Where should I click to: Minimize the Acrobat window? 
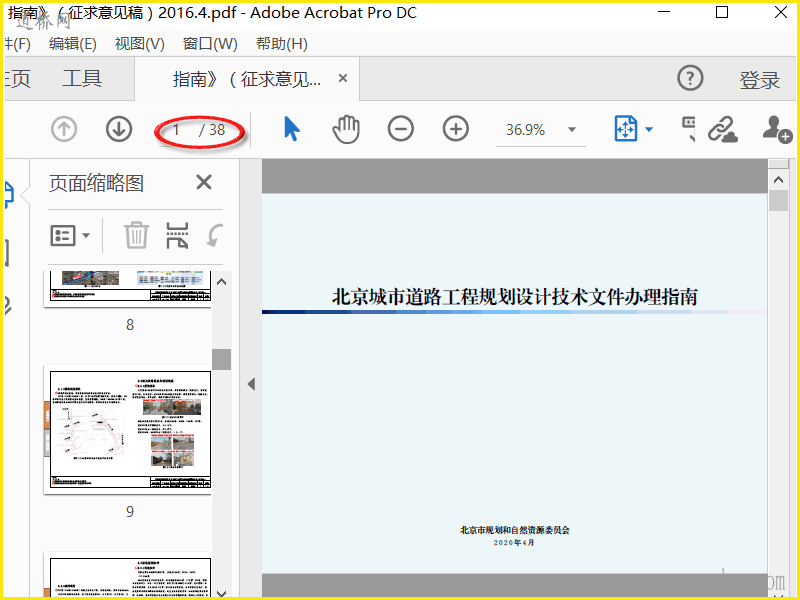[x=664, y=12]
